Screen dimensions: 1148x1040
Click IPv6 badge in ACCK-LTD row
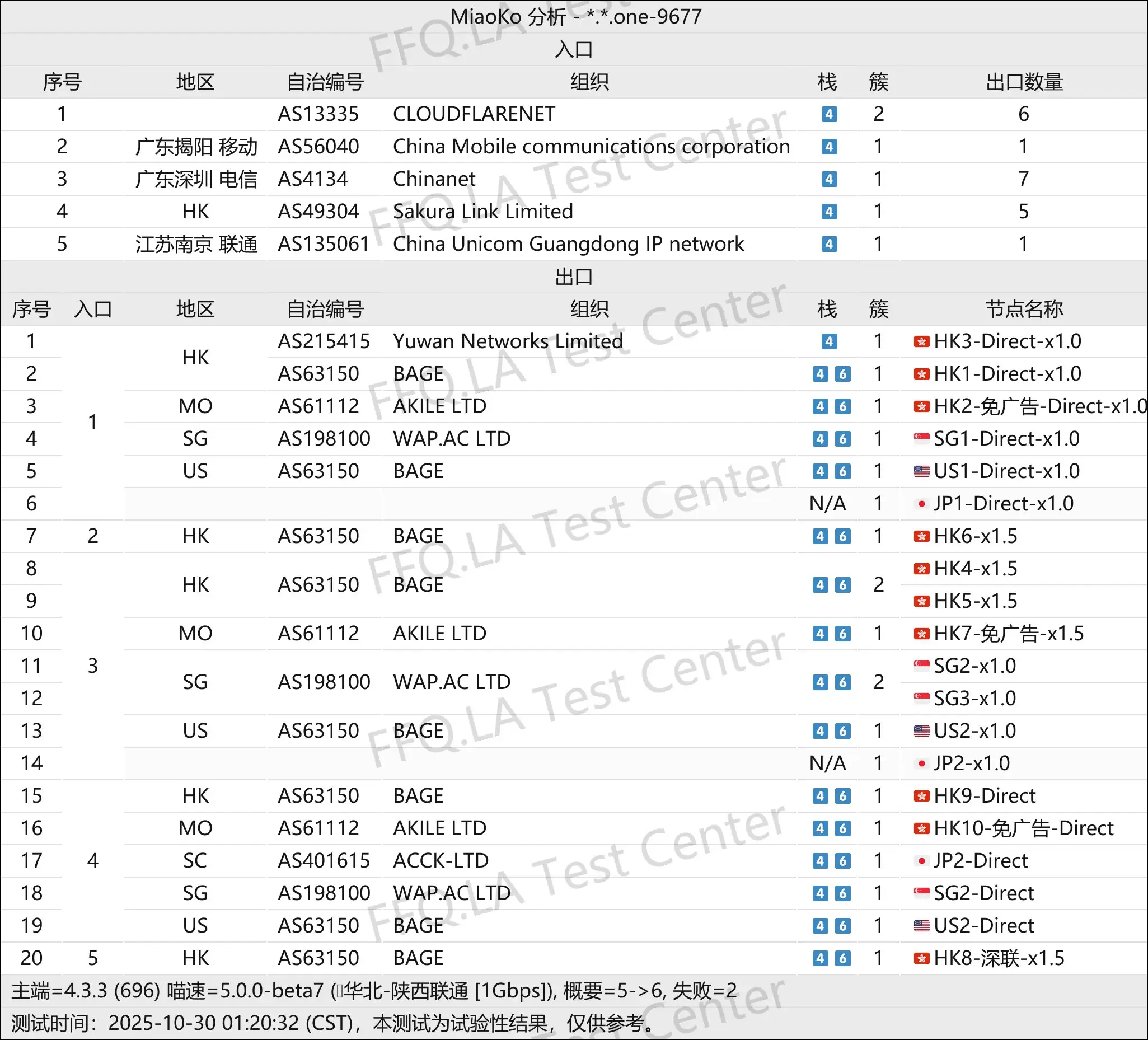point(842,860)
